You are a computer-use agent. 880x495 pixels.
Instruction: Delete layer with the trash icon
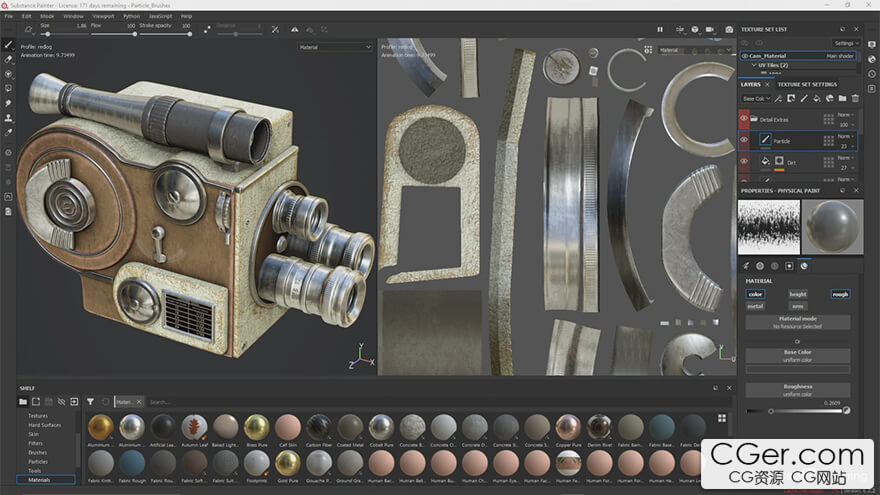pos(855,98)
